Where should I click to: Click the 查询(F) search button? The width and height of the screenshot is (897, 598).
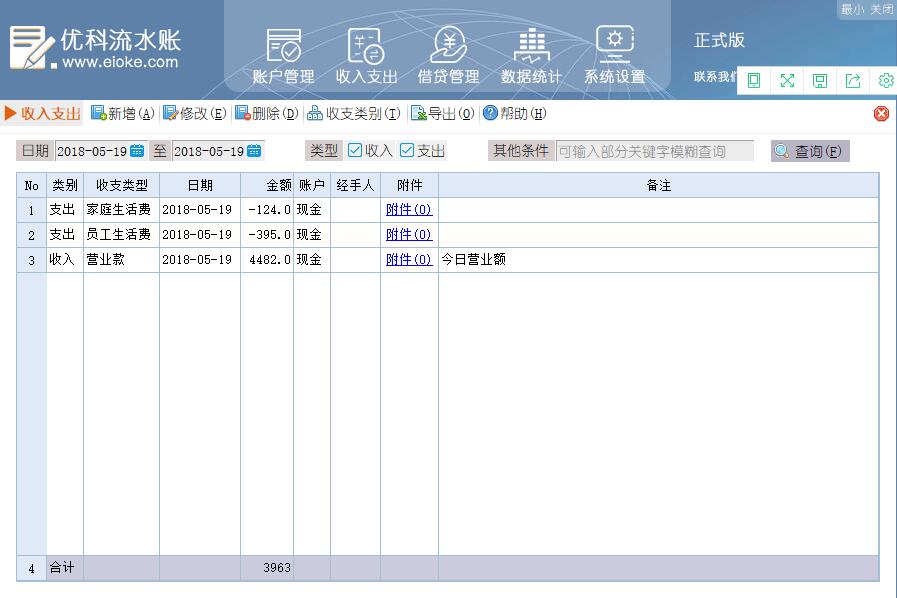(810, 151)
